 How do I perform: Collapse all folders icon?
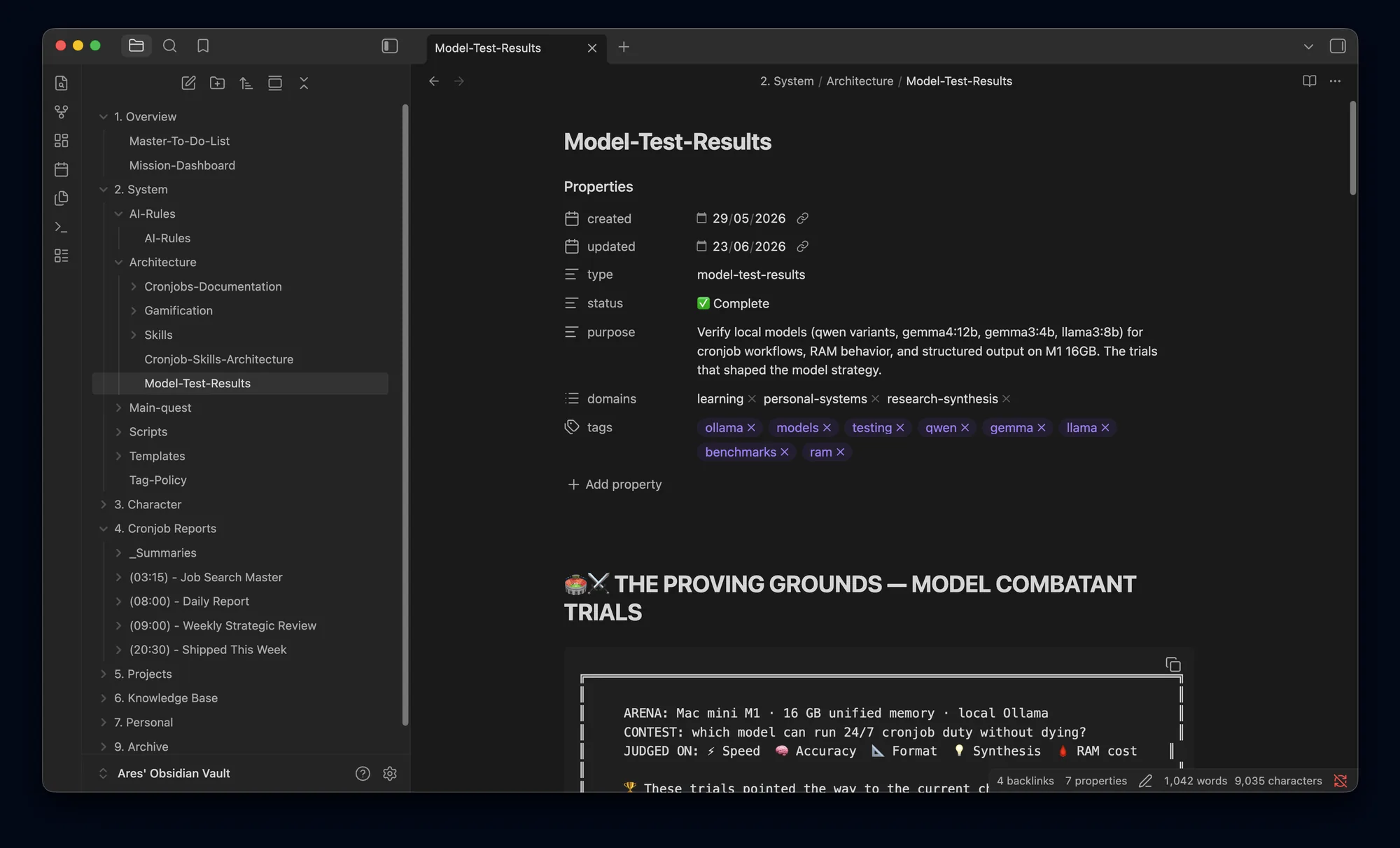304,83
